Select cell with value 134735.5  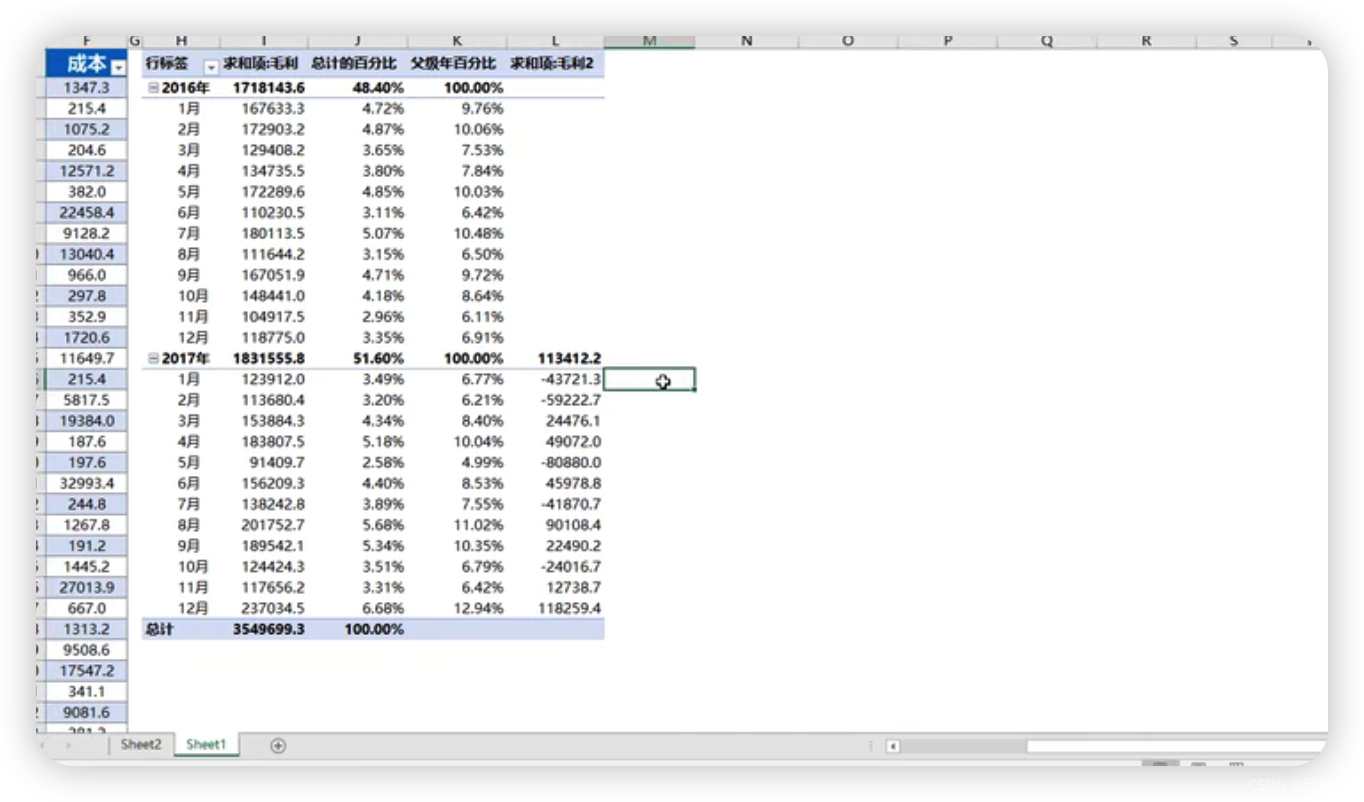pyautogui.click(x=264, y=171)
